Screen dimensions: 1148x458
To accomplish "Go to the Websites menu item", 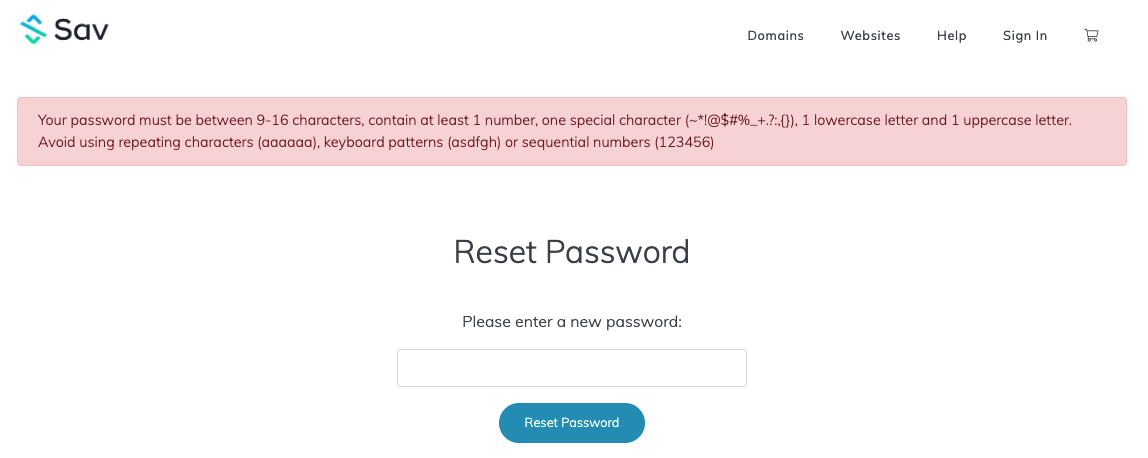I will point(870,36).
